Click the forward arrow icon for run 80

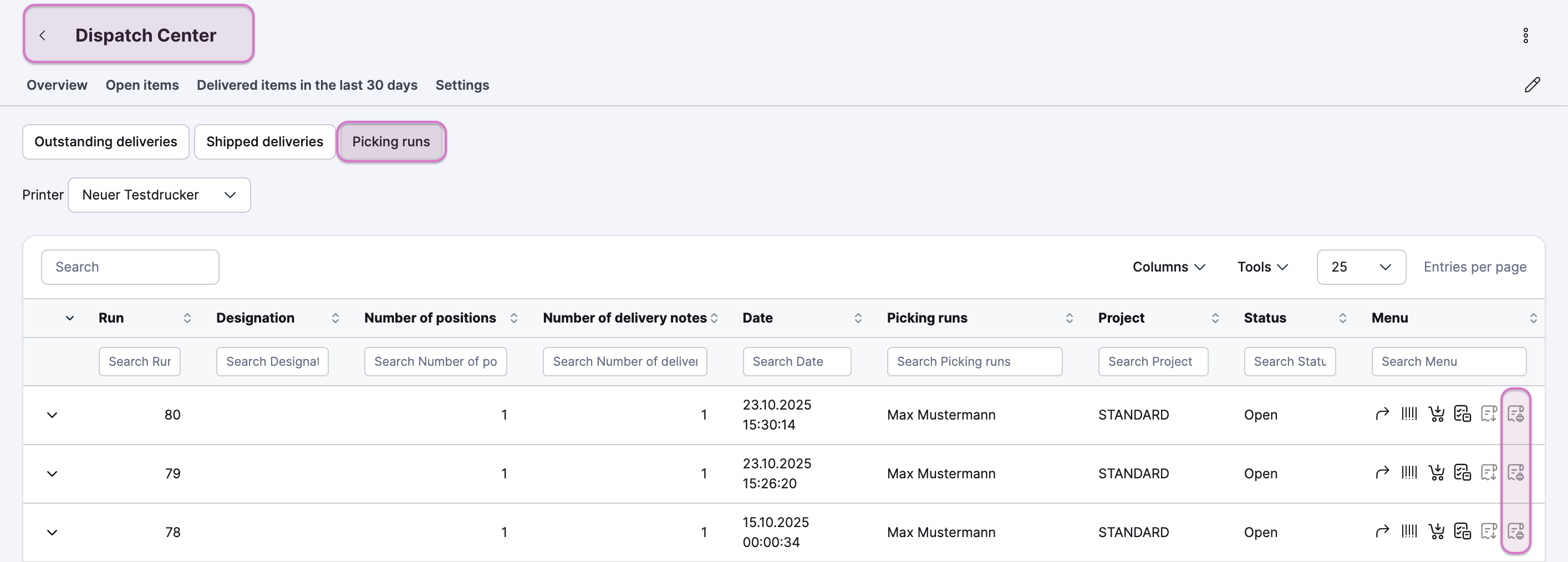[x=1382, y=414]
